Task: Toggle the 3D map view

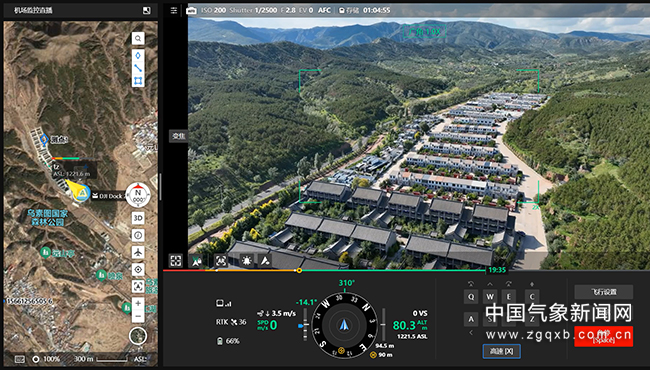Action: (x=138, y=218)
